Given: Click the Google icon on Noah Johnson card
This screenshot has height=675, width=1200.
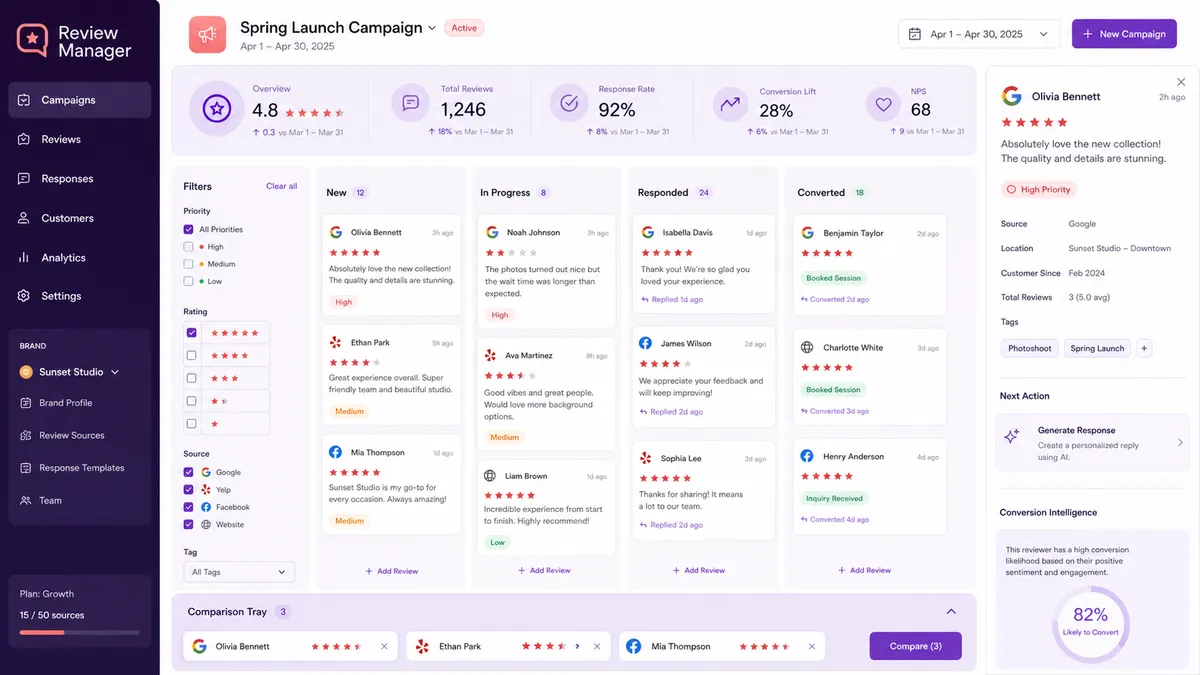Looking at the screenshot, I should coord(491,232).
